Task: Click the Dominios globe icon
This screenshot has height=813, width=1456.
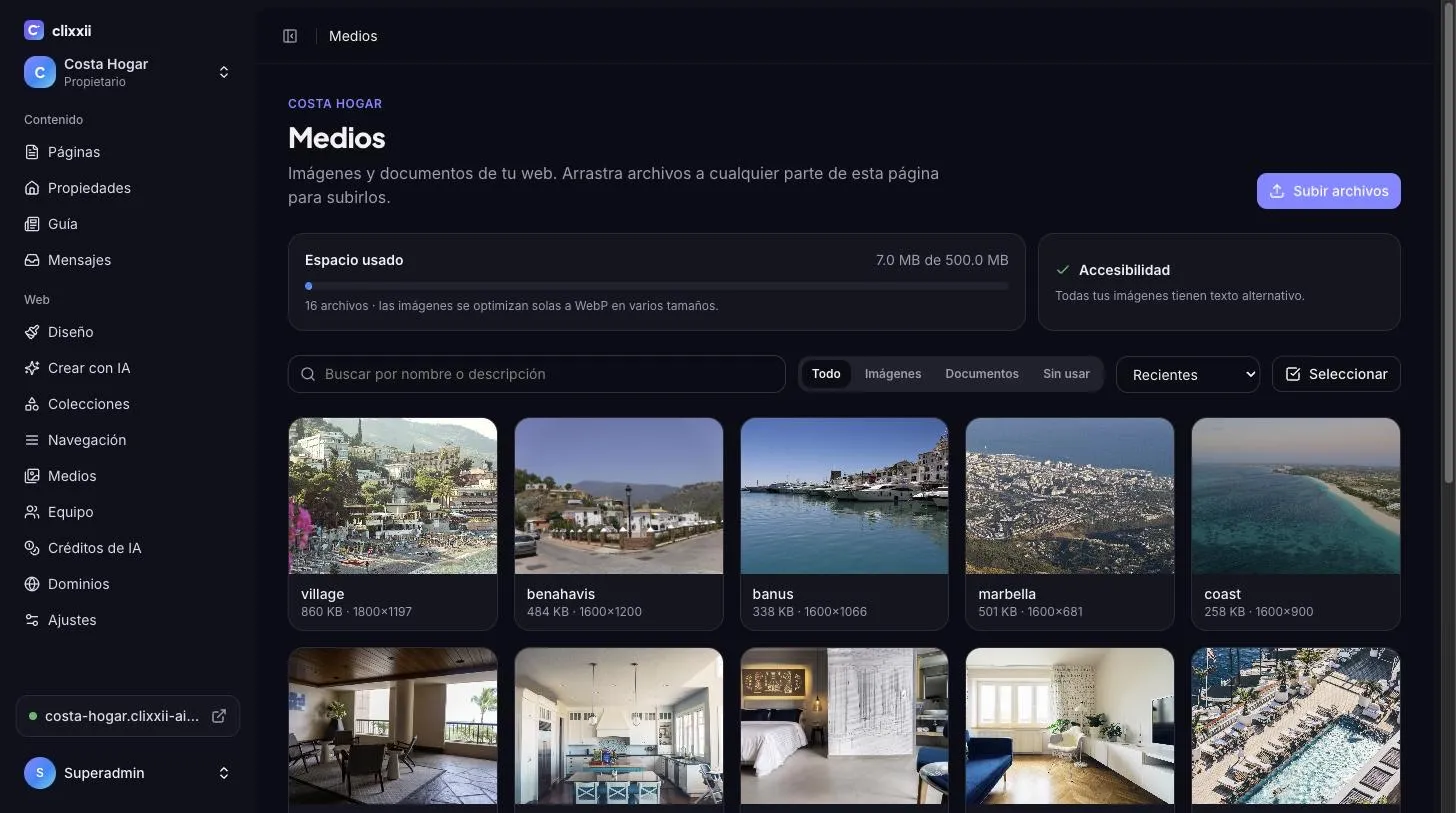Action: coord(32,584)
